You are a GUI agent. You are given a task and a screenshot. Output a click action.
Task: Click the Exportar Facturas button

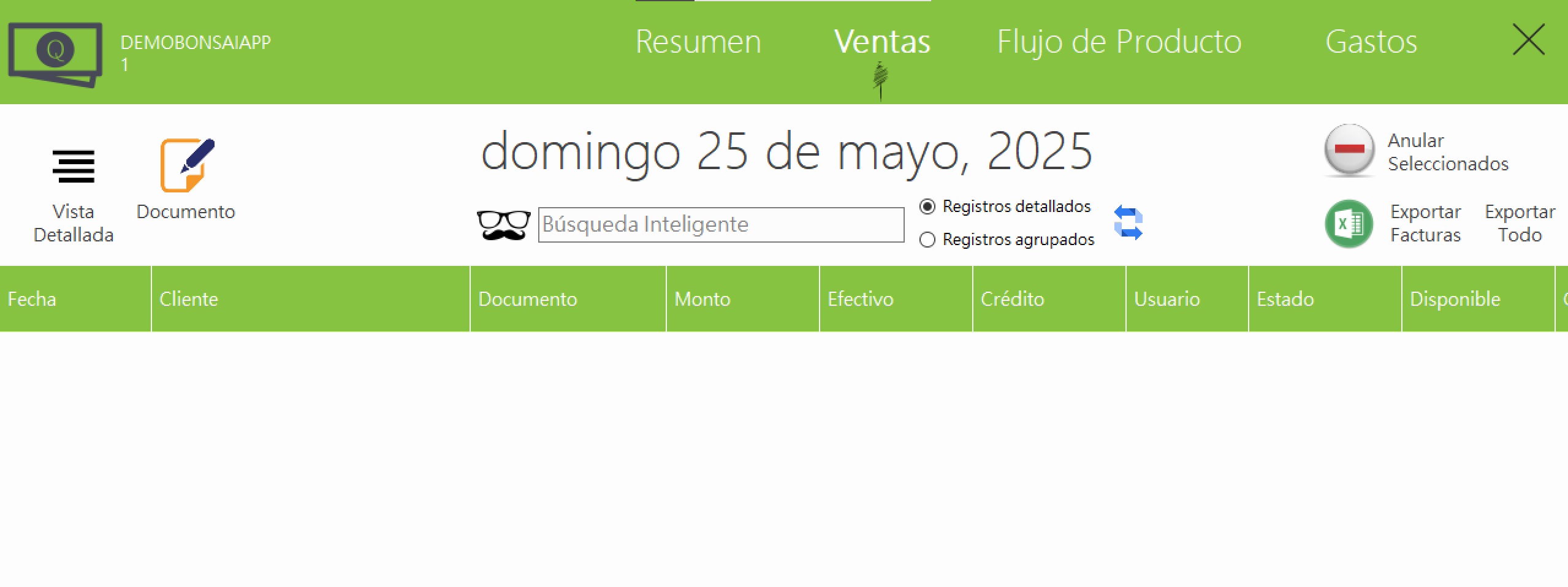[x=1426, y=223]
